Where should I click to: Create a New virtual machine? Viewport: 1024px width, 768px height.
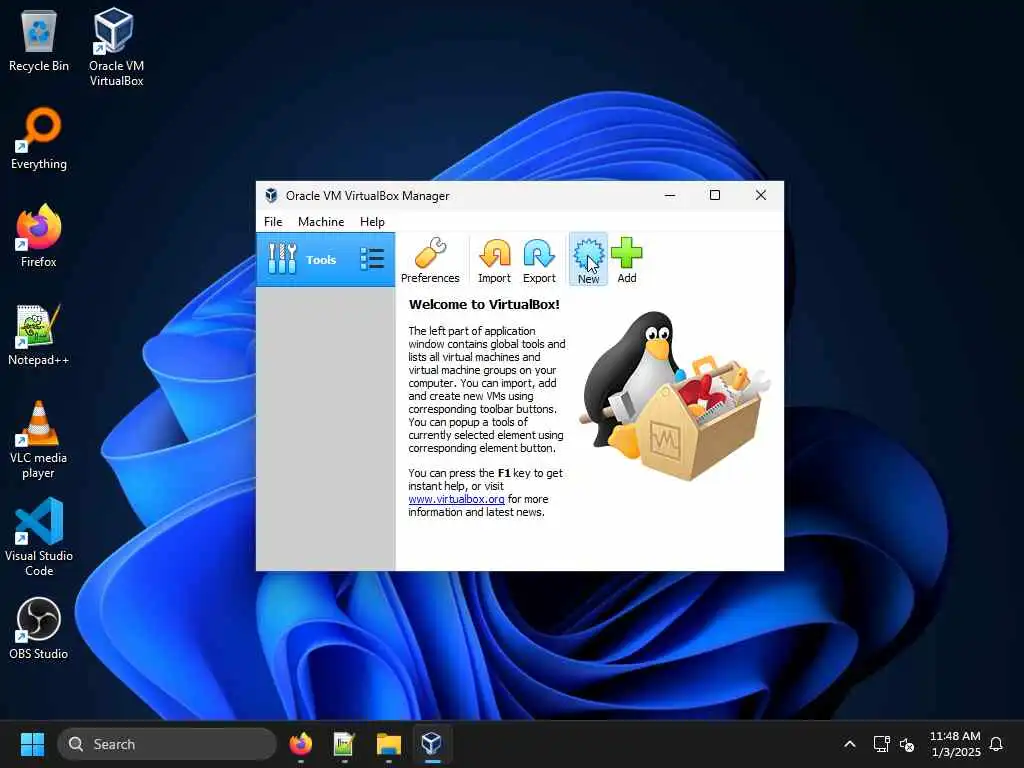pyautogui.click(x=588, y=260)
